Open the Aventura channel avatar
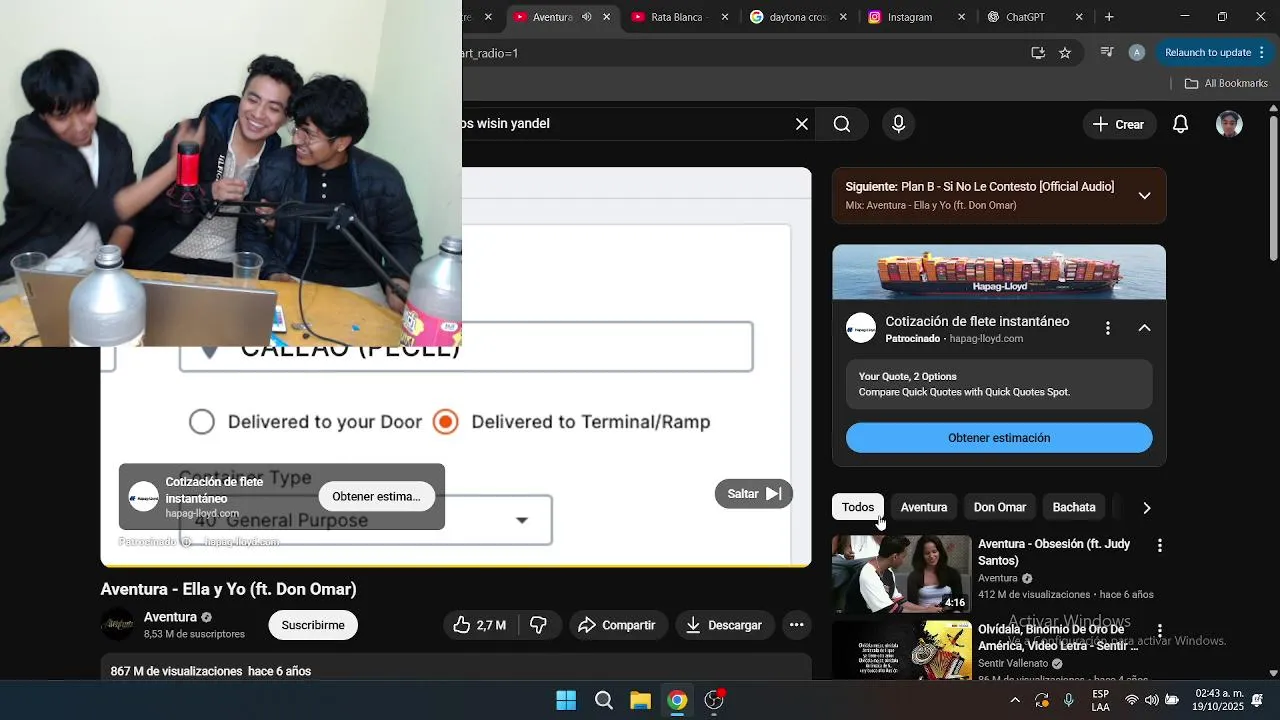The height and width of the screenshot is (720, 1280). click(118, 624)
